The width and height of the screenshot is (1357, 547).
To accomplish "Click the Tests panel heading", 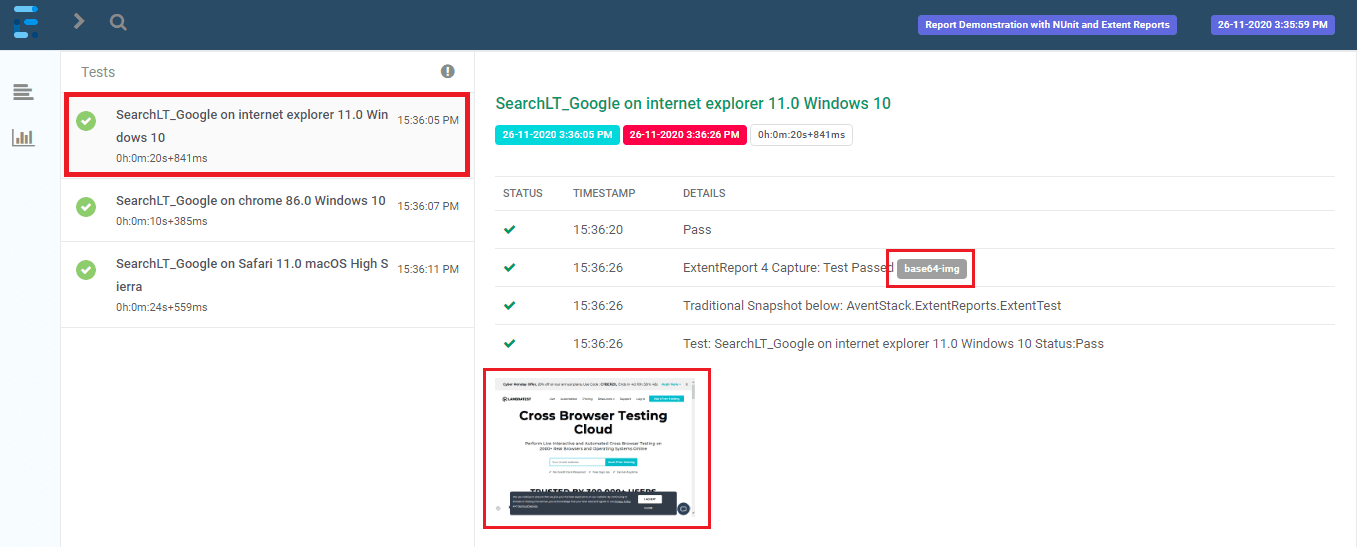I will 98,72.
